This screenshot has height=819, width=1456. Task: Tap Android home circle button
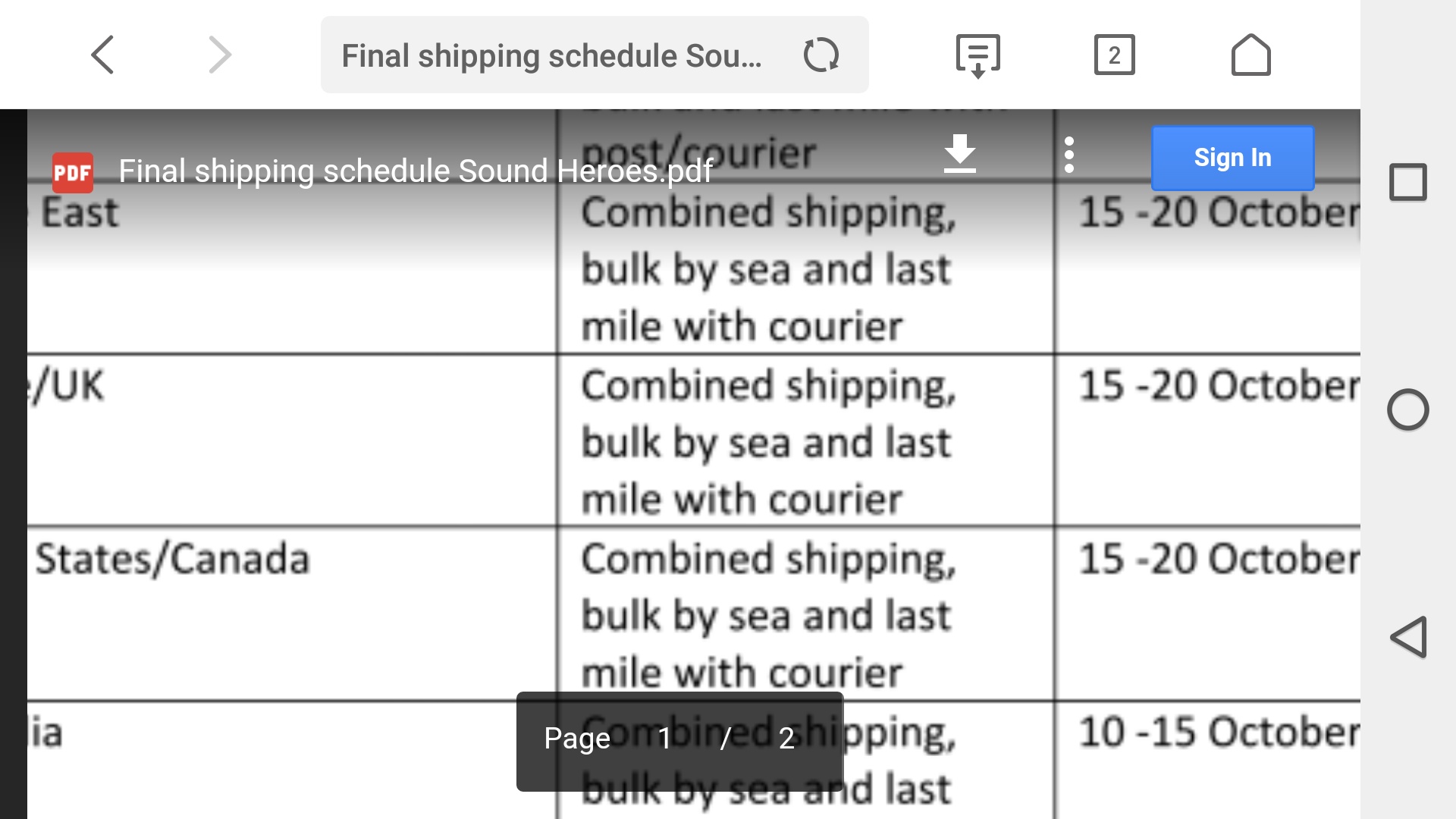pos(1408,409)
